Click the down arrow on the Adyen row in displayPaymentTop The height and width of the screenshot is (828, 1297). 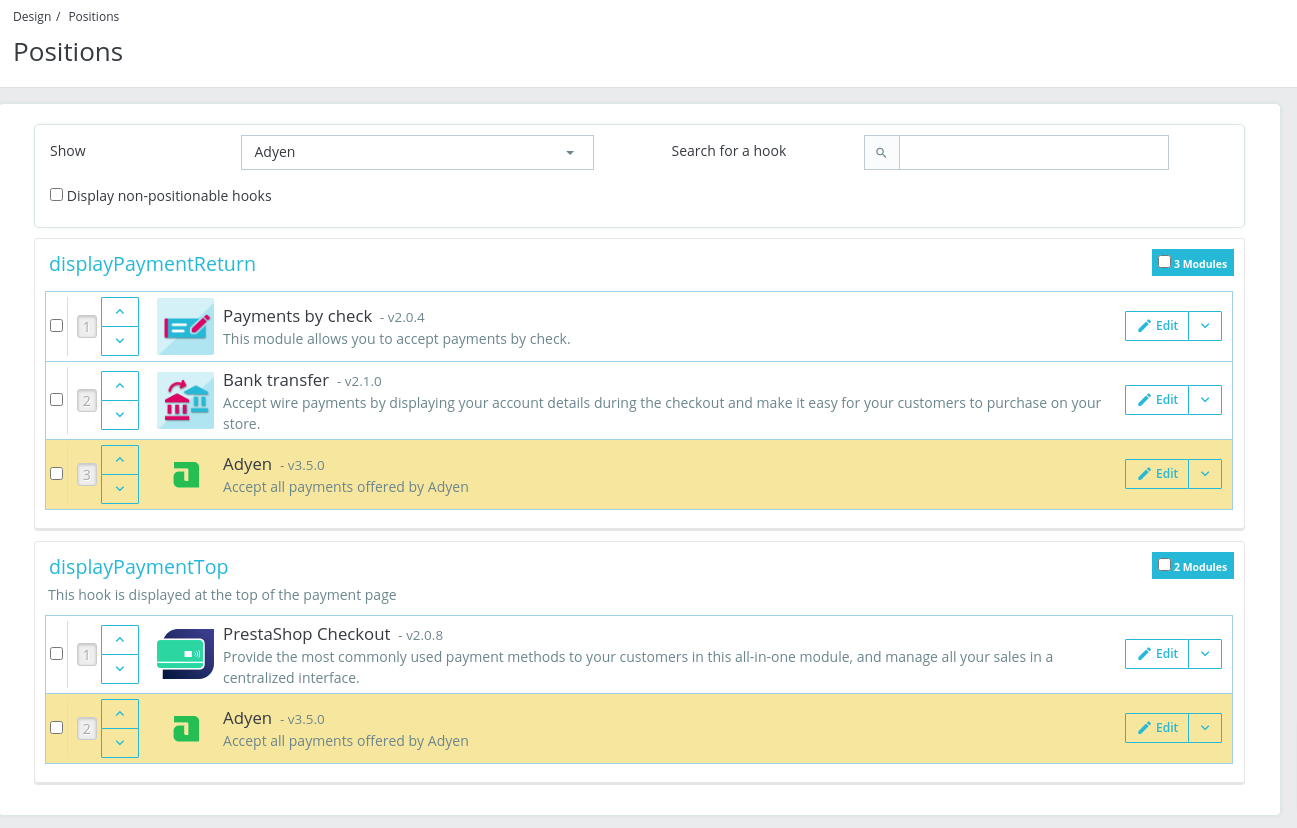point(119,742)
